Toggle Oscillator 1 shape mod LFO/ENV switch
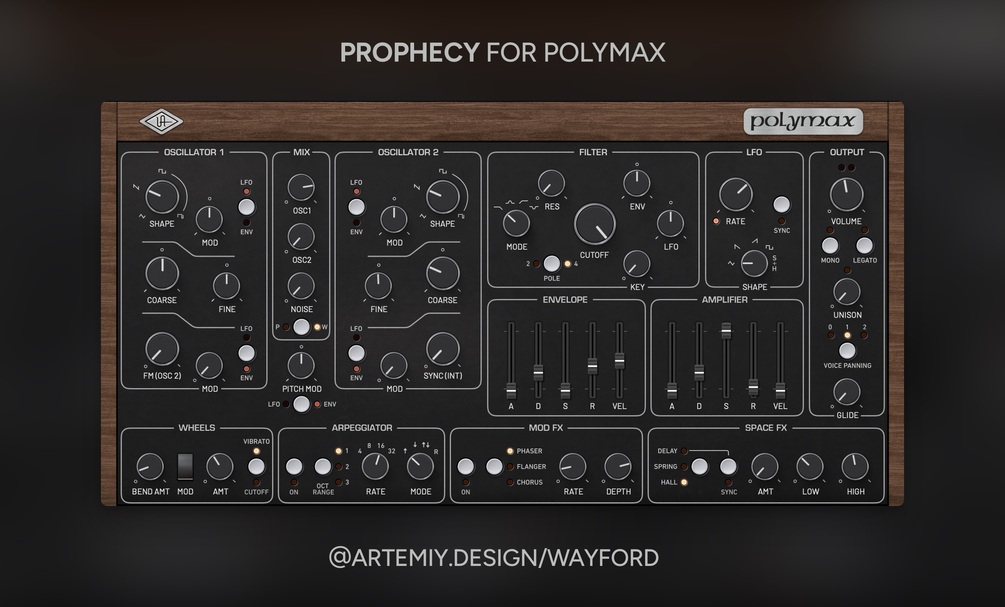Image resolution: width=1005 pixels, height=607 pixels. (x=246, y=207)
